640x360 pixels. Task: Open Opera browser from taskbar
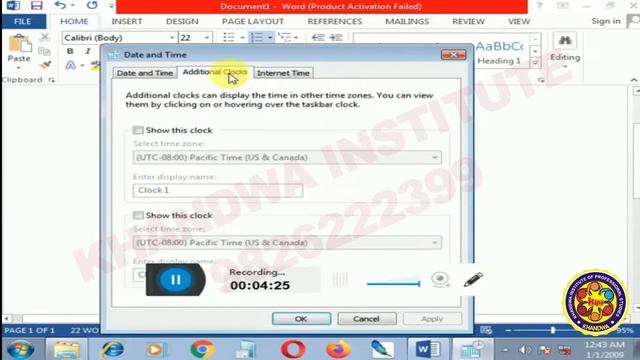click(293, 350)
